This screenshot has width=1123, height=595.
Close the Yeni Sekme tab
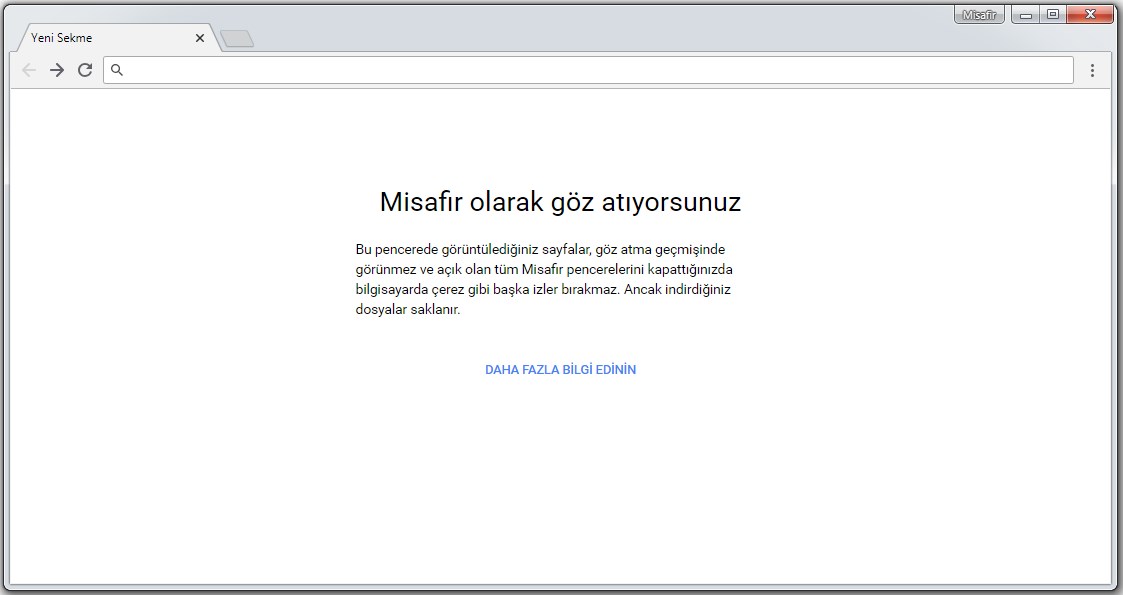pos(200,38)
